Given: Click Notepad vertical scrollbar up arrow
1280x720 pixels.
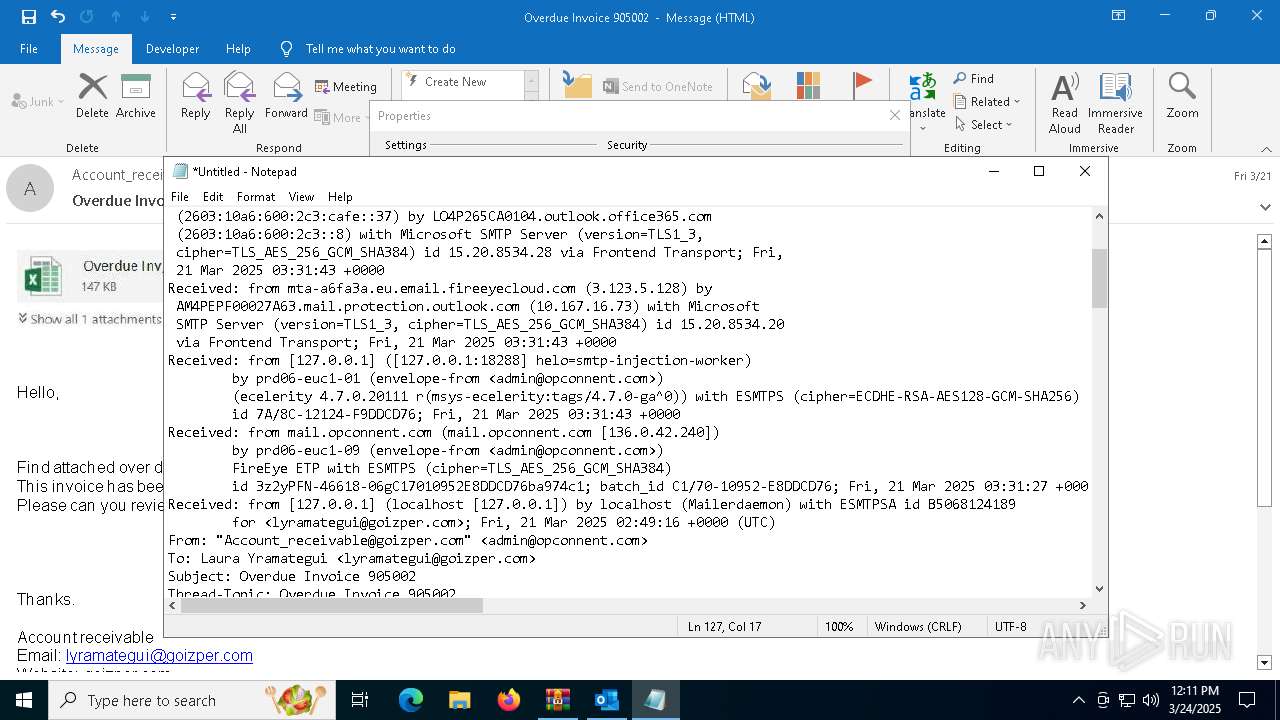Looking at the screenshot, I should point(1100,216).
